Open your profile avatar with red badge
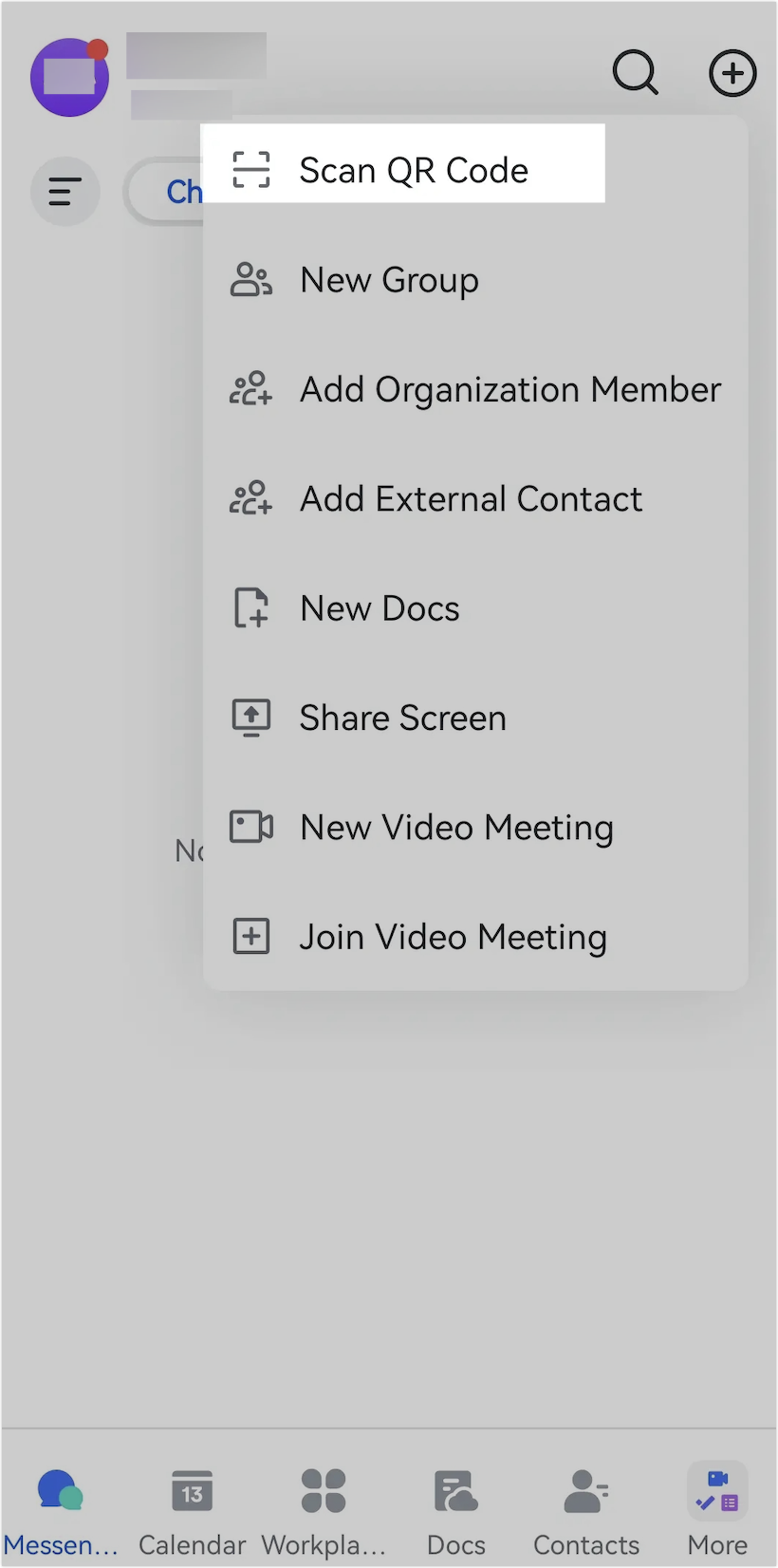 click(x=69, y=77)
